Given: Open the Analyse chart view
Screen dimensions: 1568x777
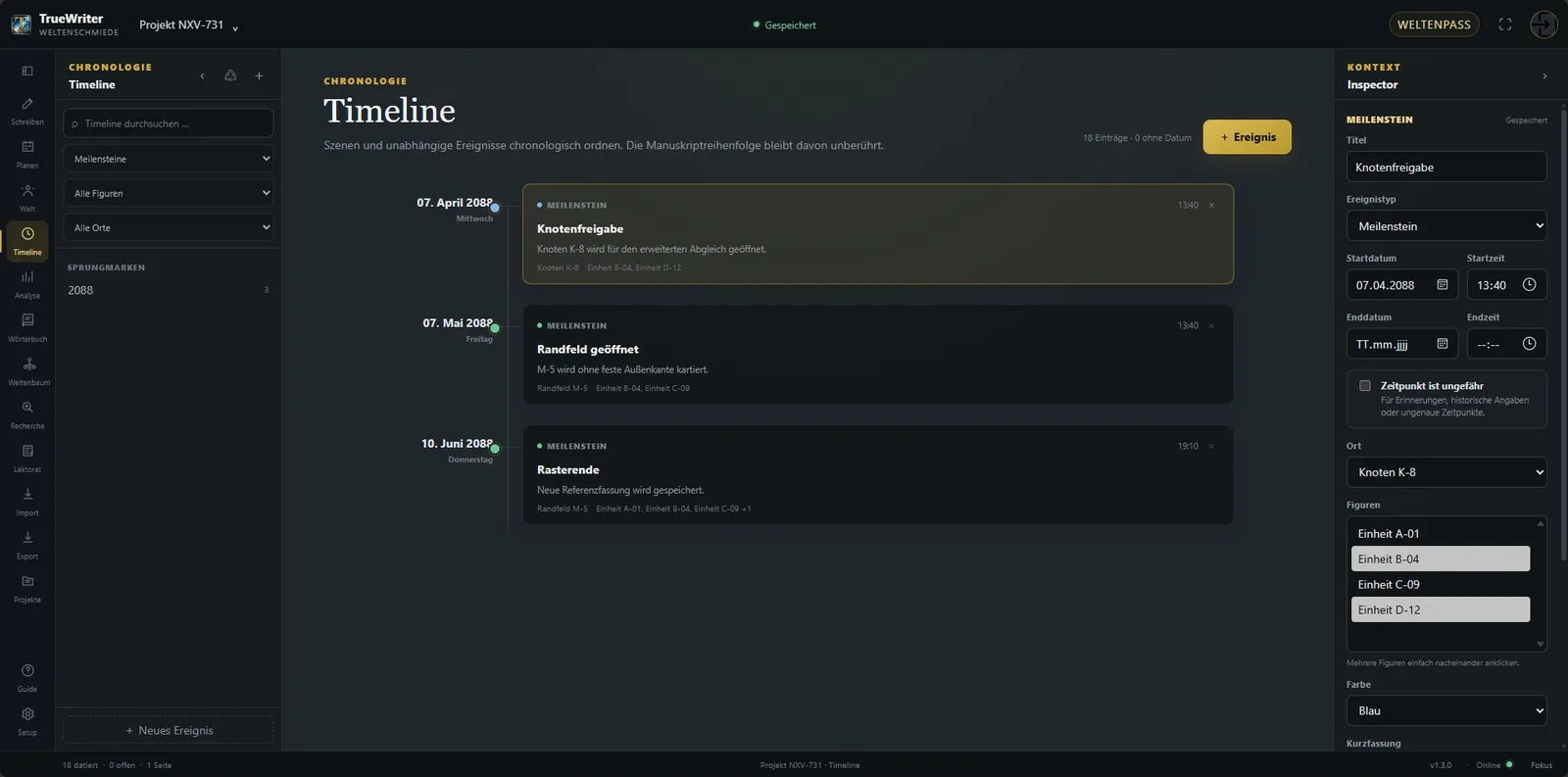Looking at the screenshot, I should 27,284.
